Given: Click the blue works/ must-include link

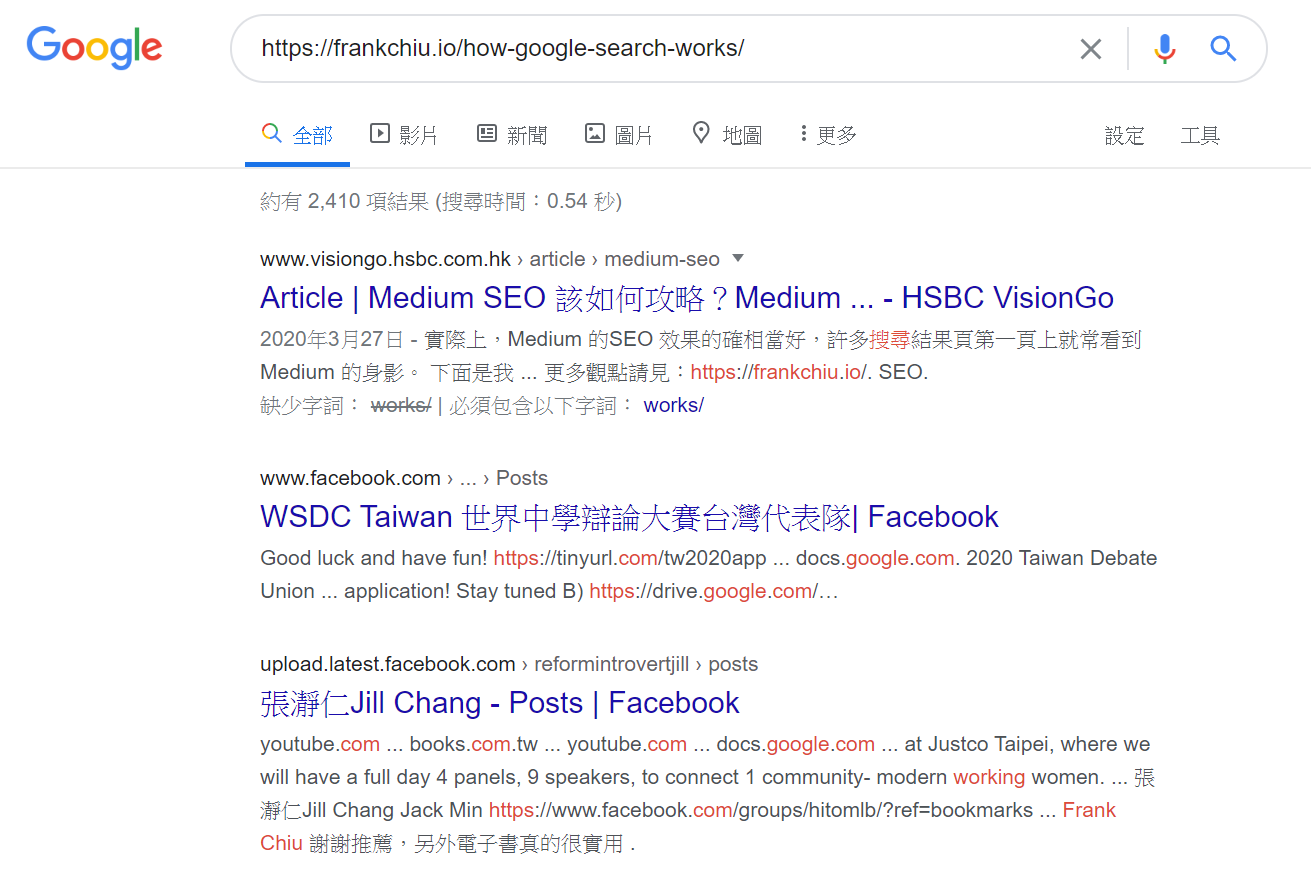Looking at the screenshot, I should 674,405.
